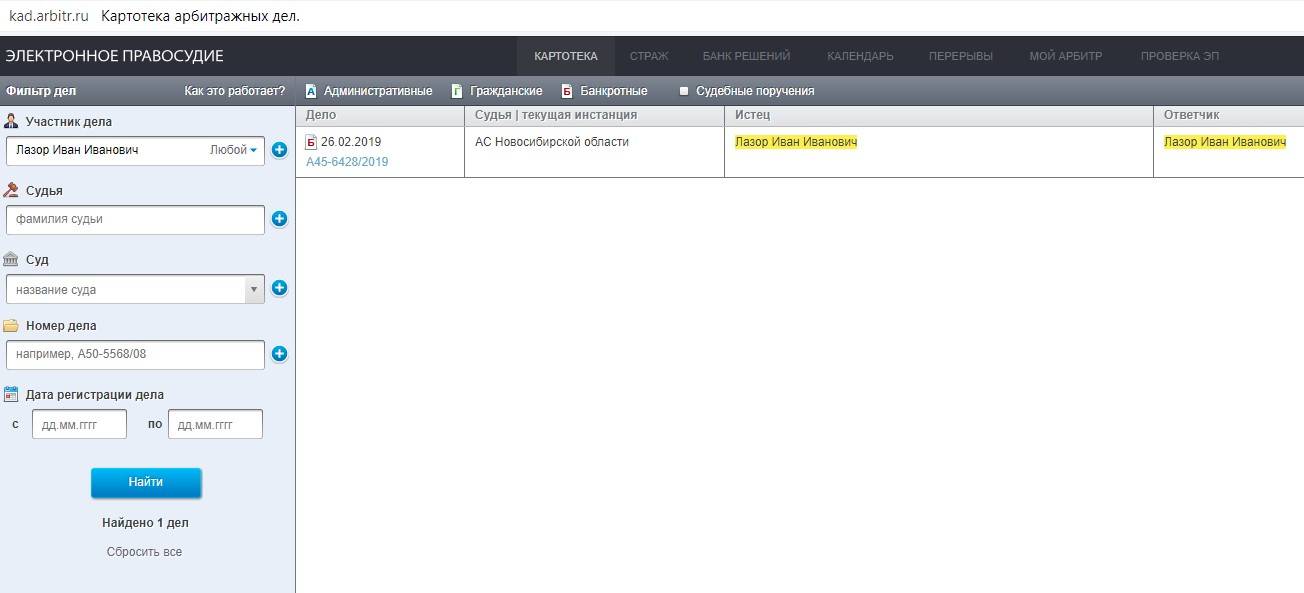Select Административные case type filter icon

tap(311, 91)
